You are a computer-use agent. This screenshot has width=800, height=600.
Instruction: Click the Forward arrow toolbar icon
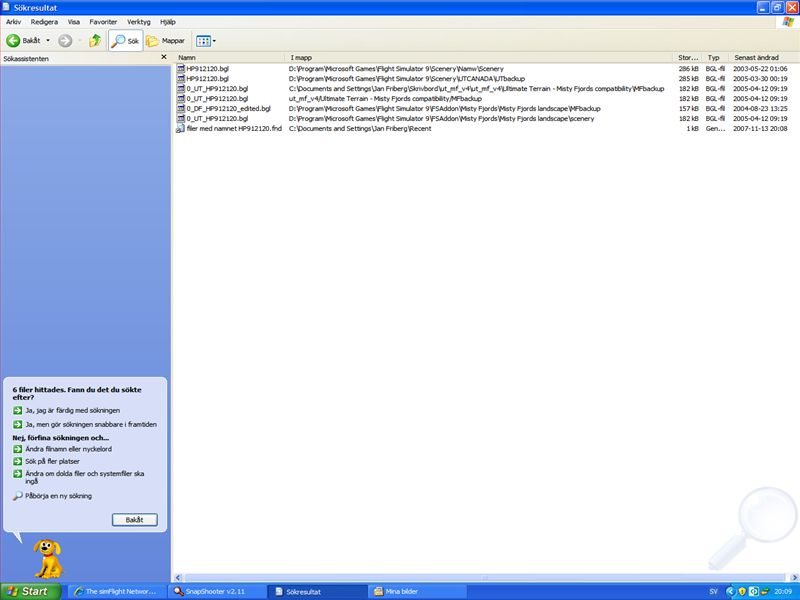click(65, 41)
